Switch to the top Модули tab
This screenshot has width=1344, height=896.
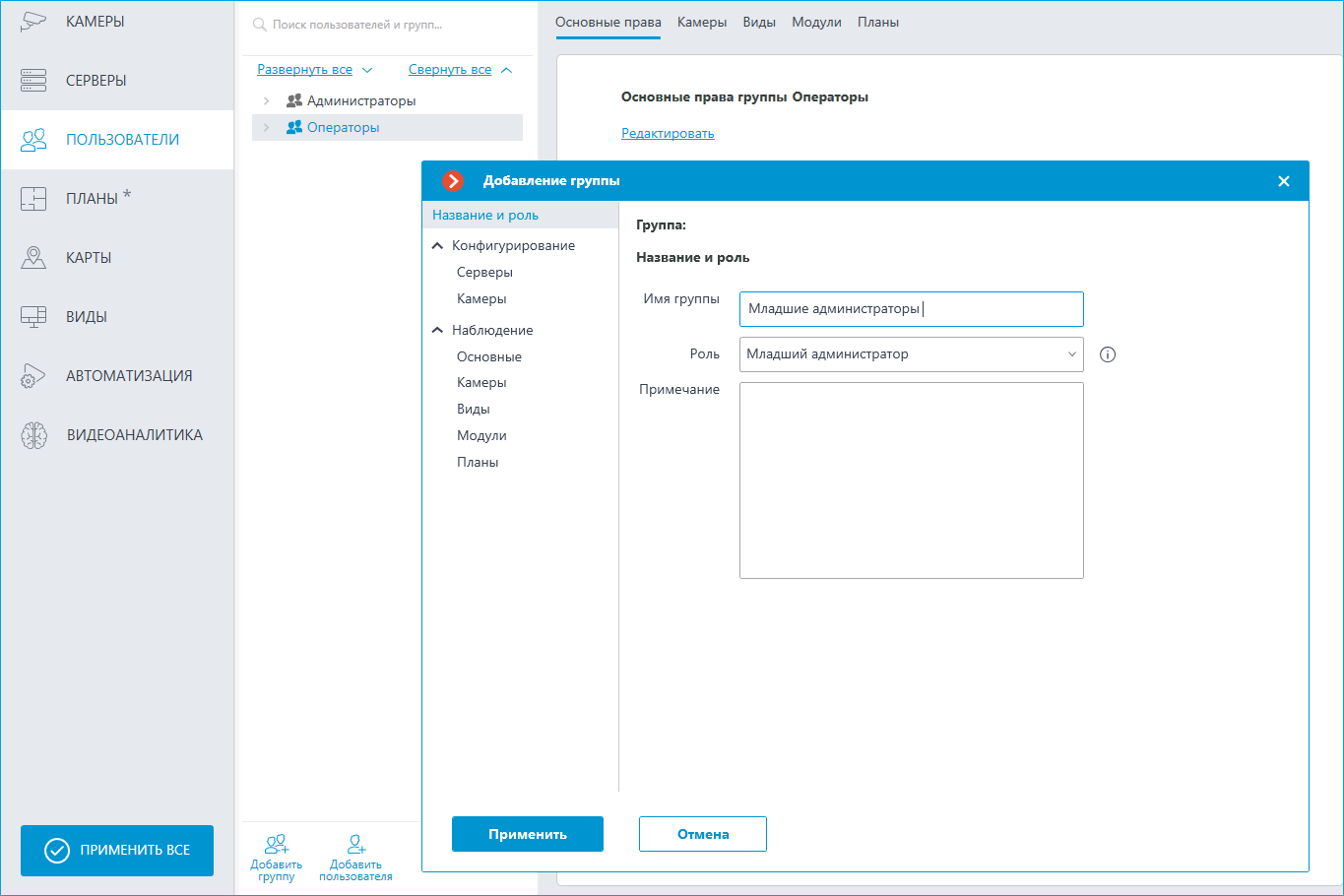(x=816, y=23)
